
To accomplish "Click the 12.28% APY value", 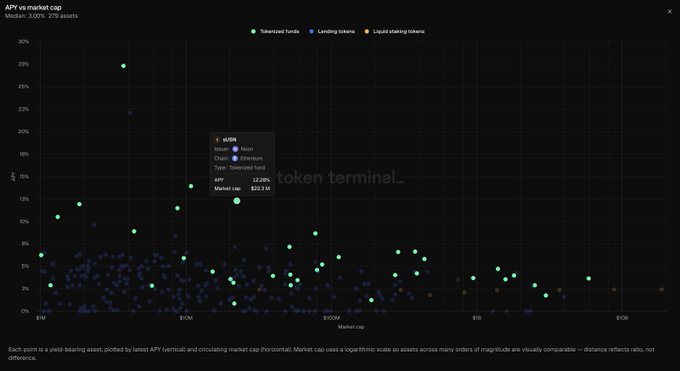I will click(261, 180).
